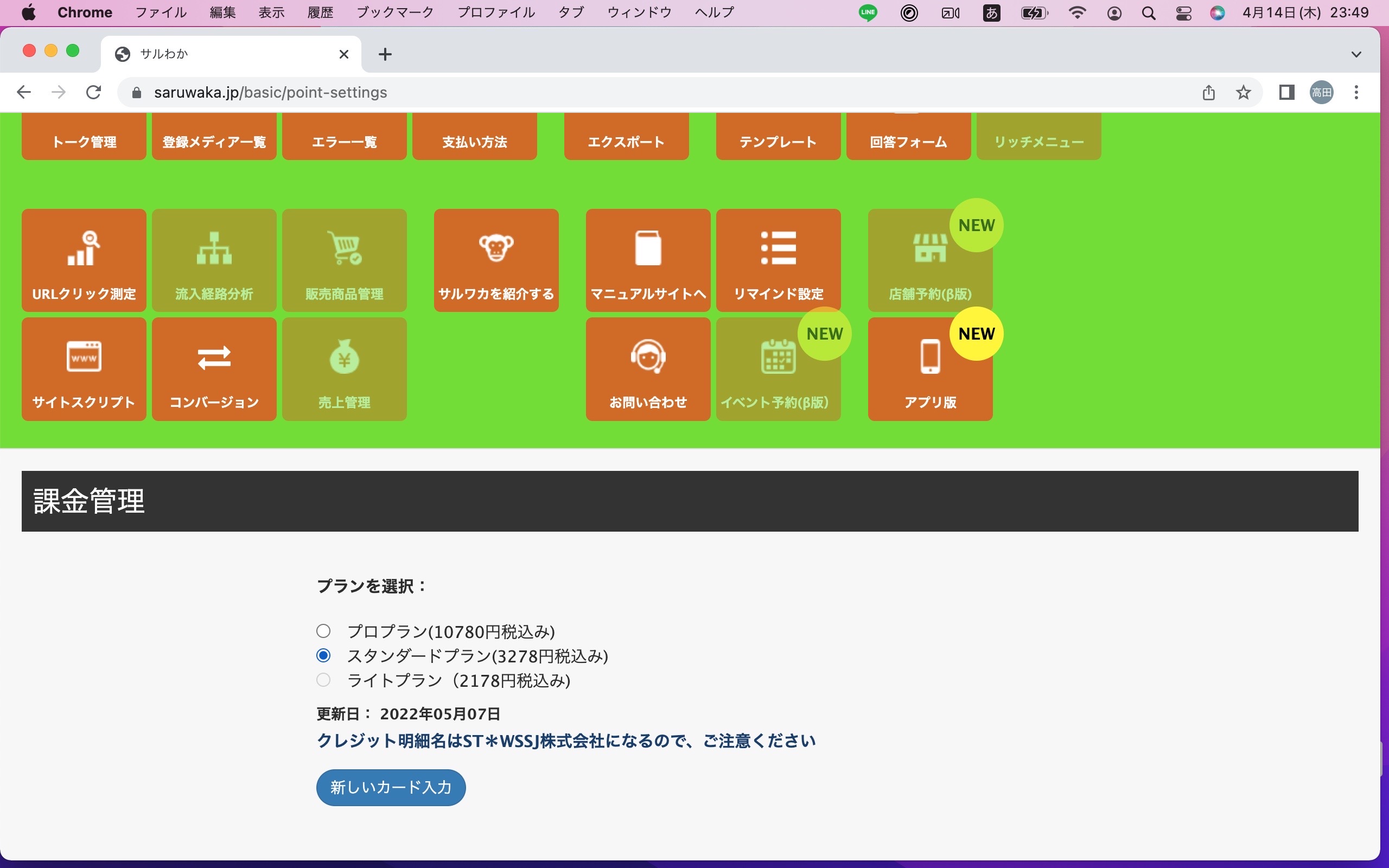The image size is (1389, 868).
Task: Click the LINE icon in menu bar
Action: [x=868, y=12]
